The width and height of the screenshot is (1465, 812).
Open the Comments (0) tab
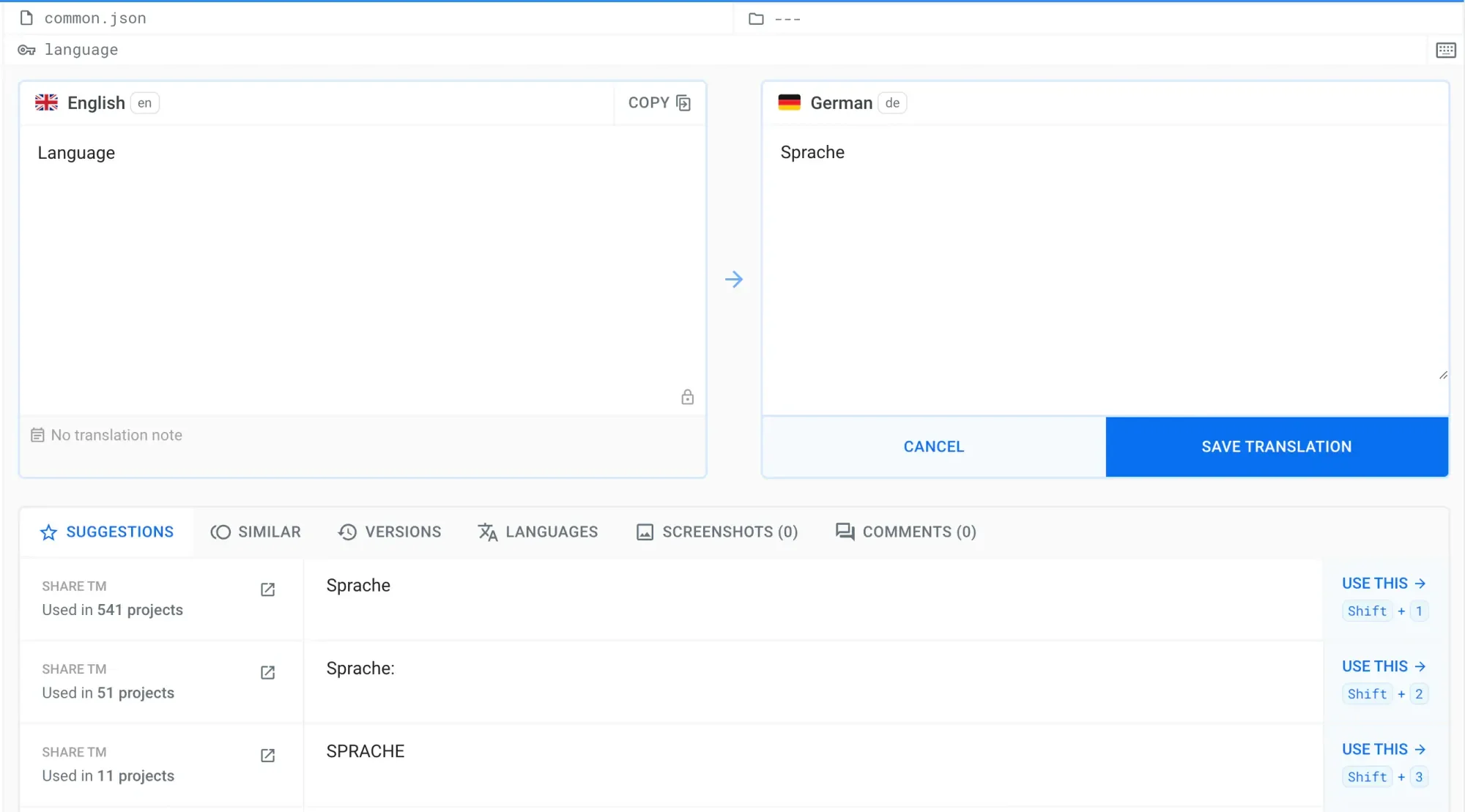tap(905, 532)
